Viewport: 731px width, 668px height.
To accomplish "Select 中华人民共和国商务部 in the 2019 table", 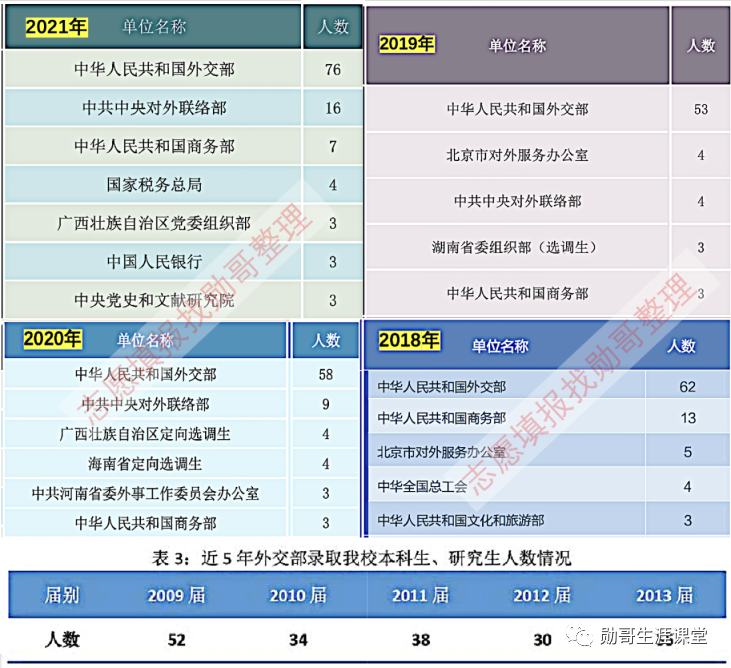I will coord(517,293).
